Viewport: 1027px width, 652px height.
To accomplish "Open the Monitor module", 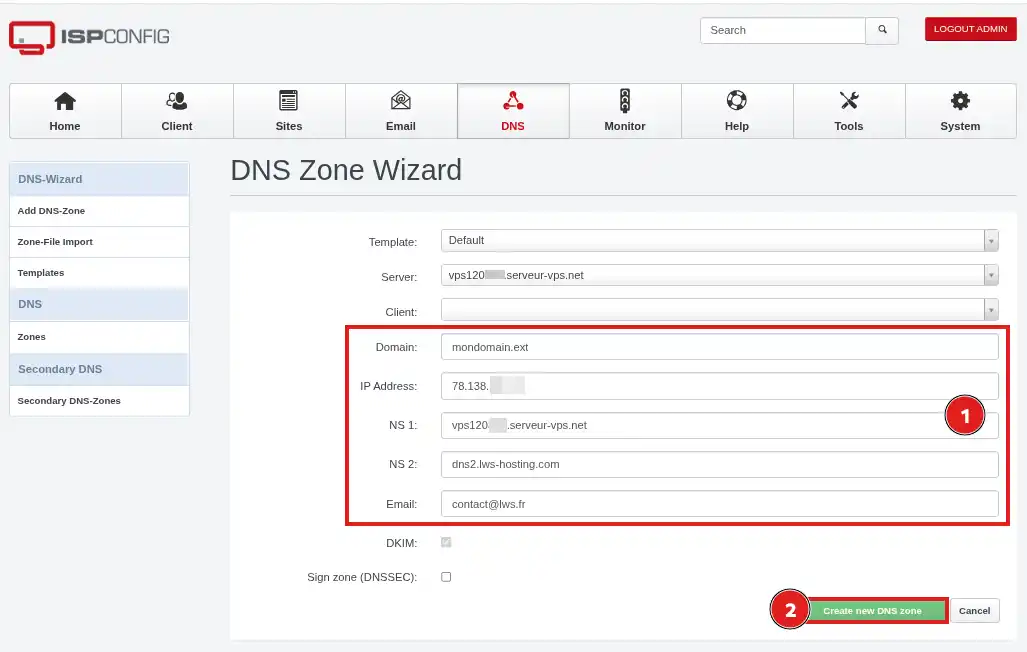I will [x=625, y=111].
